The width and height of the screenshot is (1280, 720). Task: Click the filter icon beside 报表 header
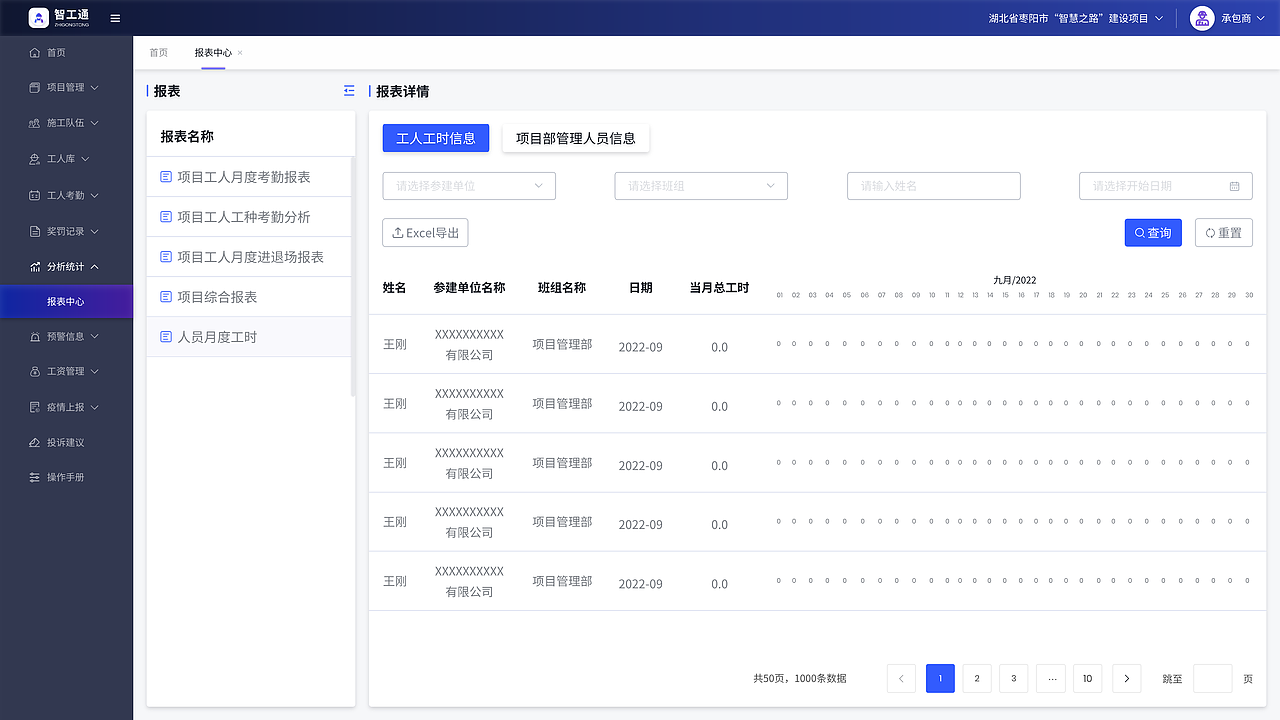pos(348,90)
